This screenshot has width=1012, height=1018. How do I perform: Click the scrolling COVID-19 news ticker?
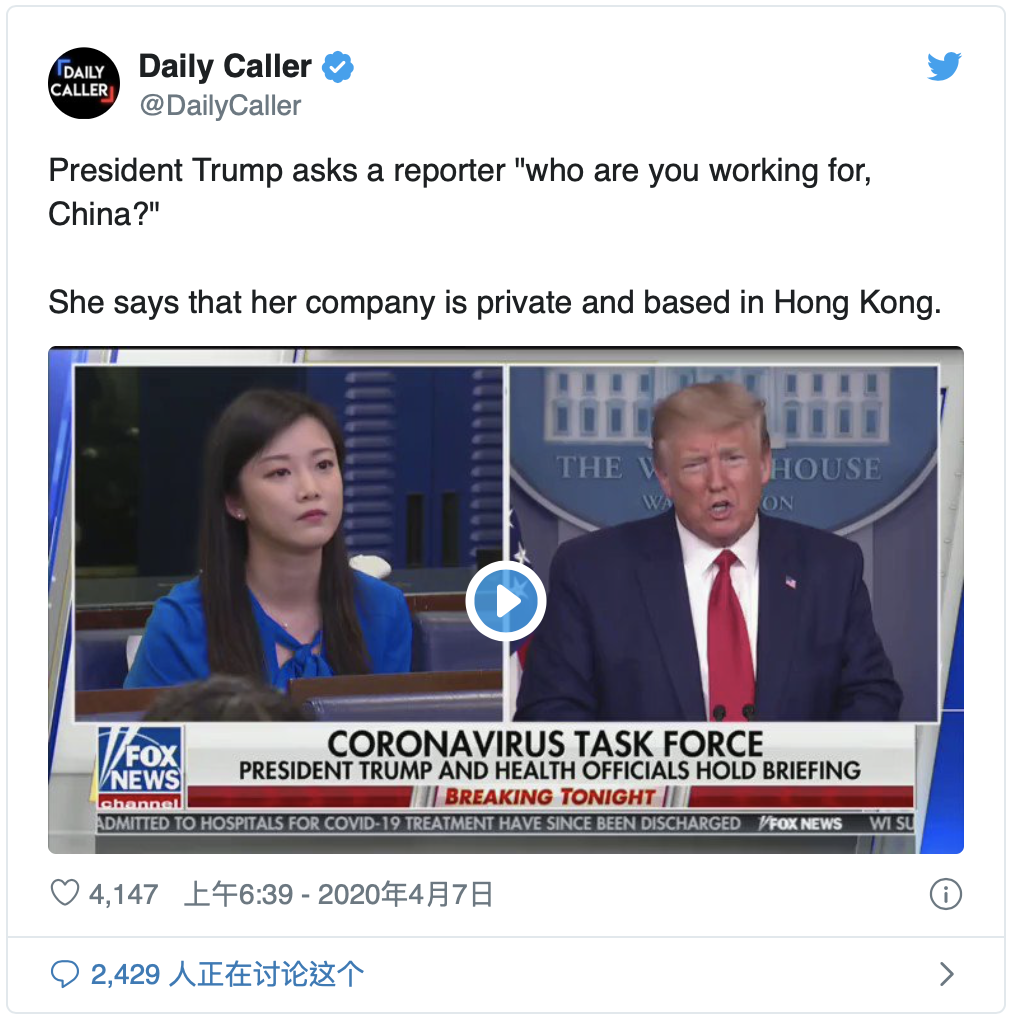tap(505, 823)
